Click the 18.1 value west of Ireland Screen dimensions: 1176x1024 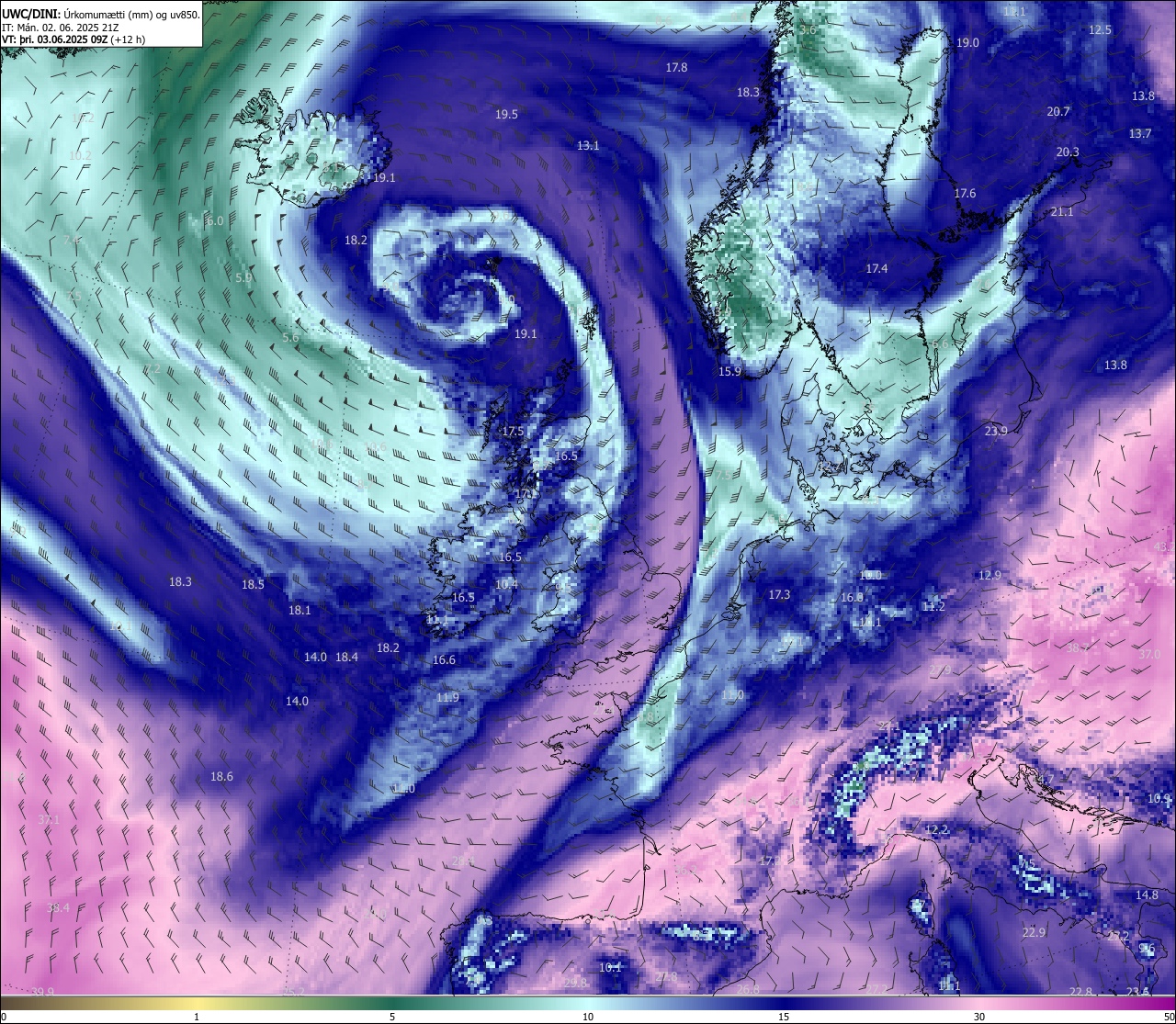coord(300,611)
